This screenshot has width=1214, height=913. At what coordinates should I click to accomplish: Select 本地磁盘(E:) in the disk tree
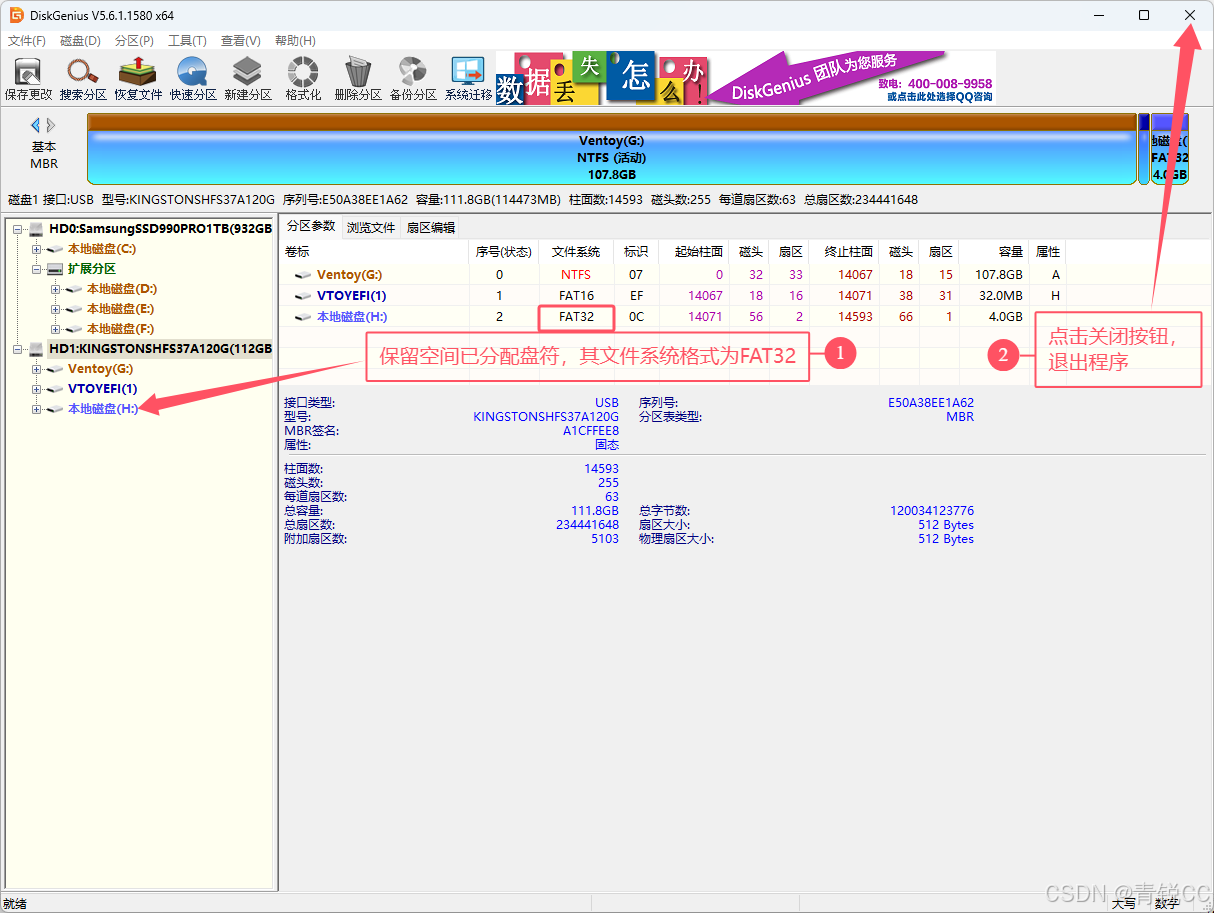pyautogui.click(x=120, y=309)
